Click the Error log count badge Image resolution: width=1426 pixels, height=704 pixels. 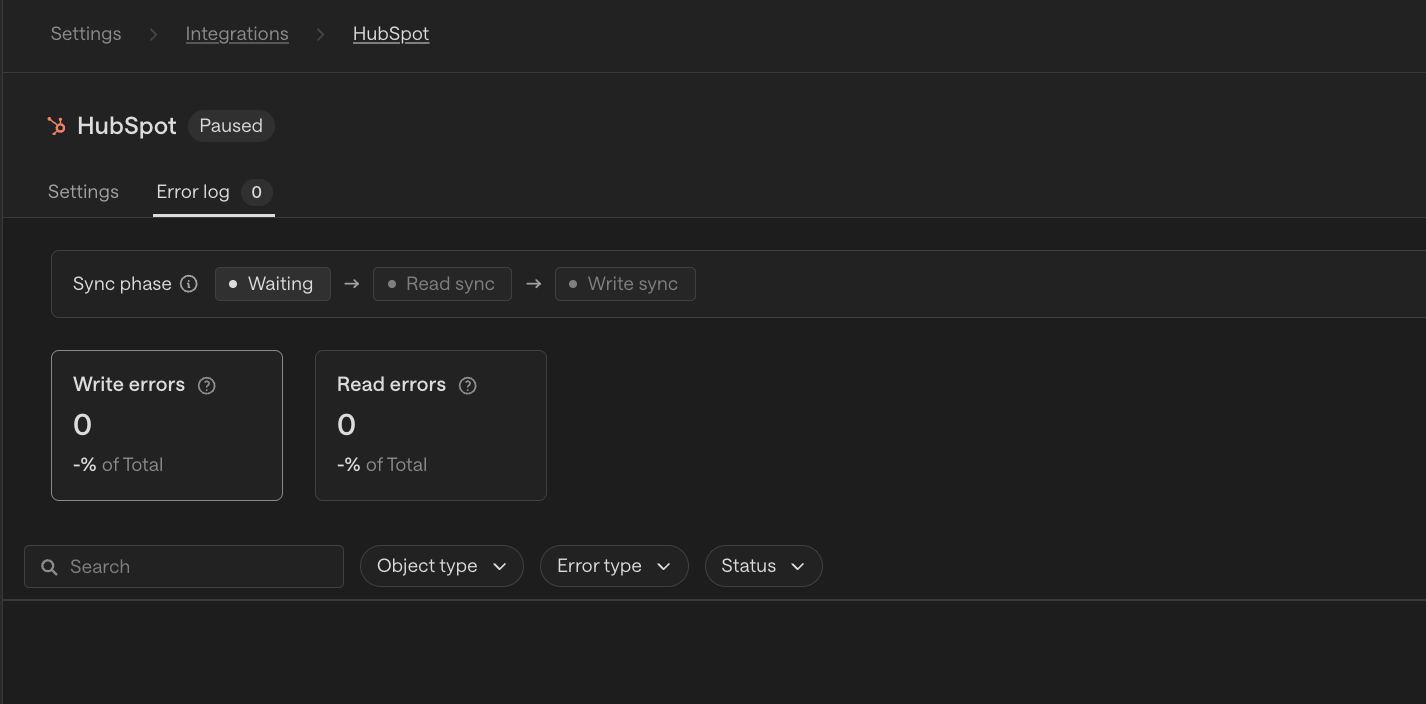257,192
